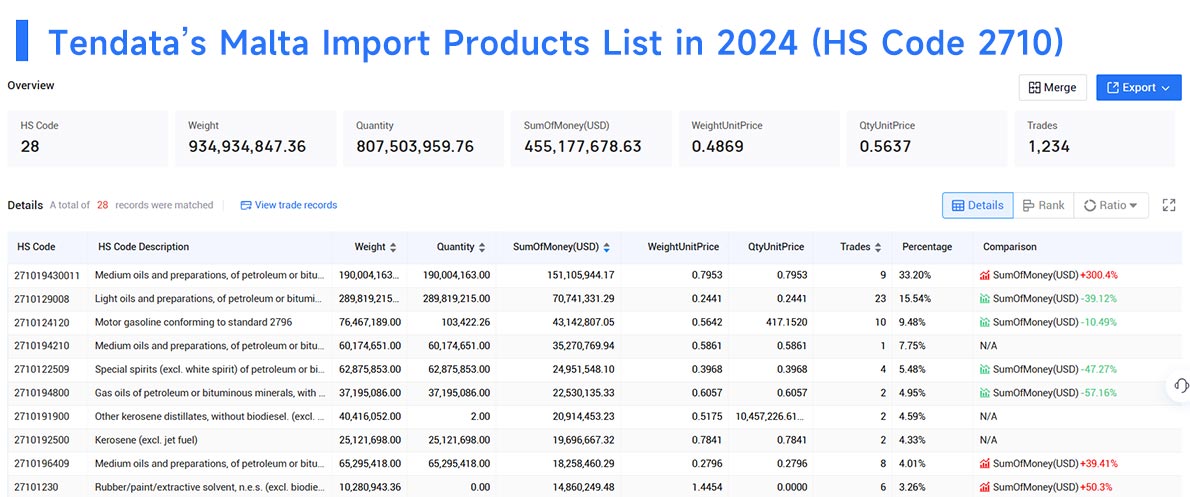Select HS code 2710124120 cell
This screenshot has height=497, width=1190.
(x=42, y=322)
